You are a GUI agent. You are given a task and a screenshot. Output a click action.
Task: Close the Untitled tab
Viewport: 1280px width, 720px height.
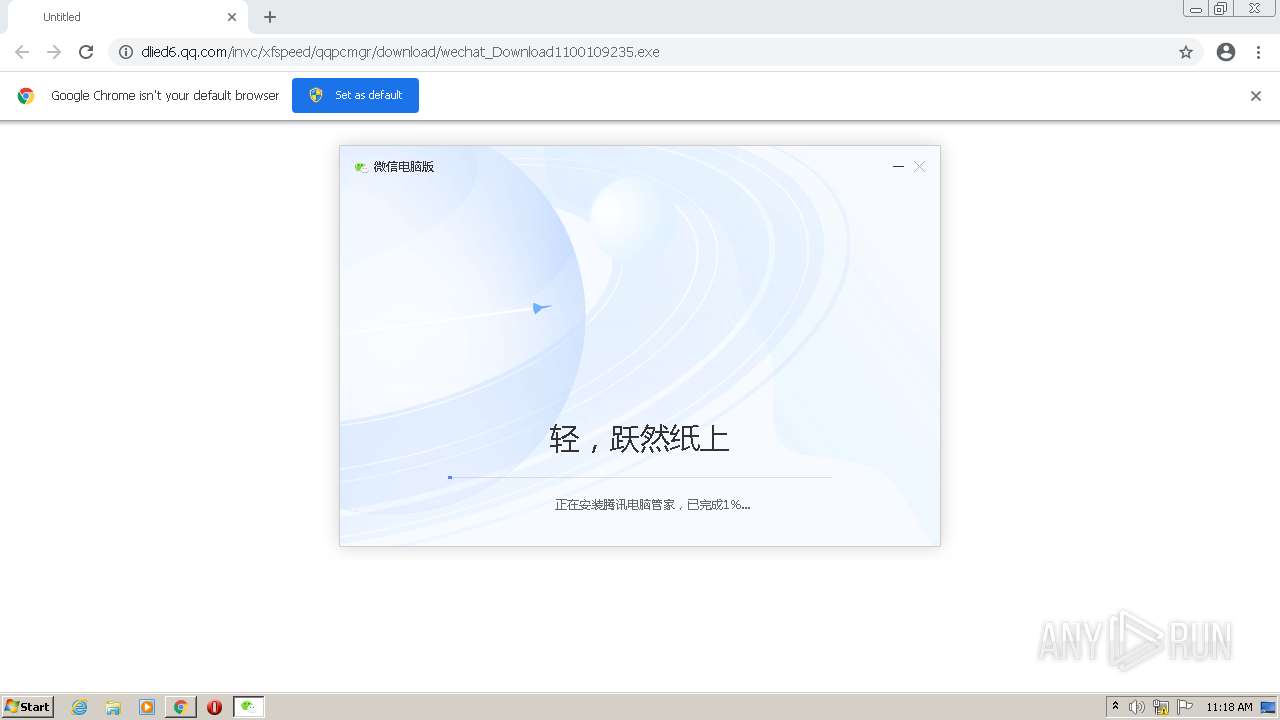click(x=232, y=17)
